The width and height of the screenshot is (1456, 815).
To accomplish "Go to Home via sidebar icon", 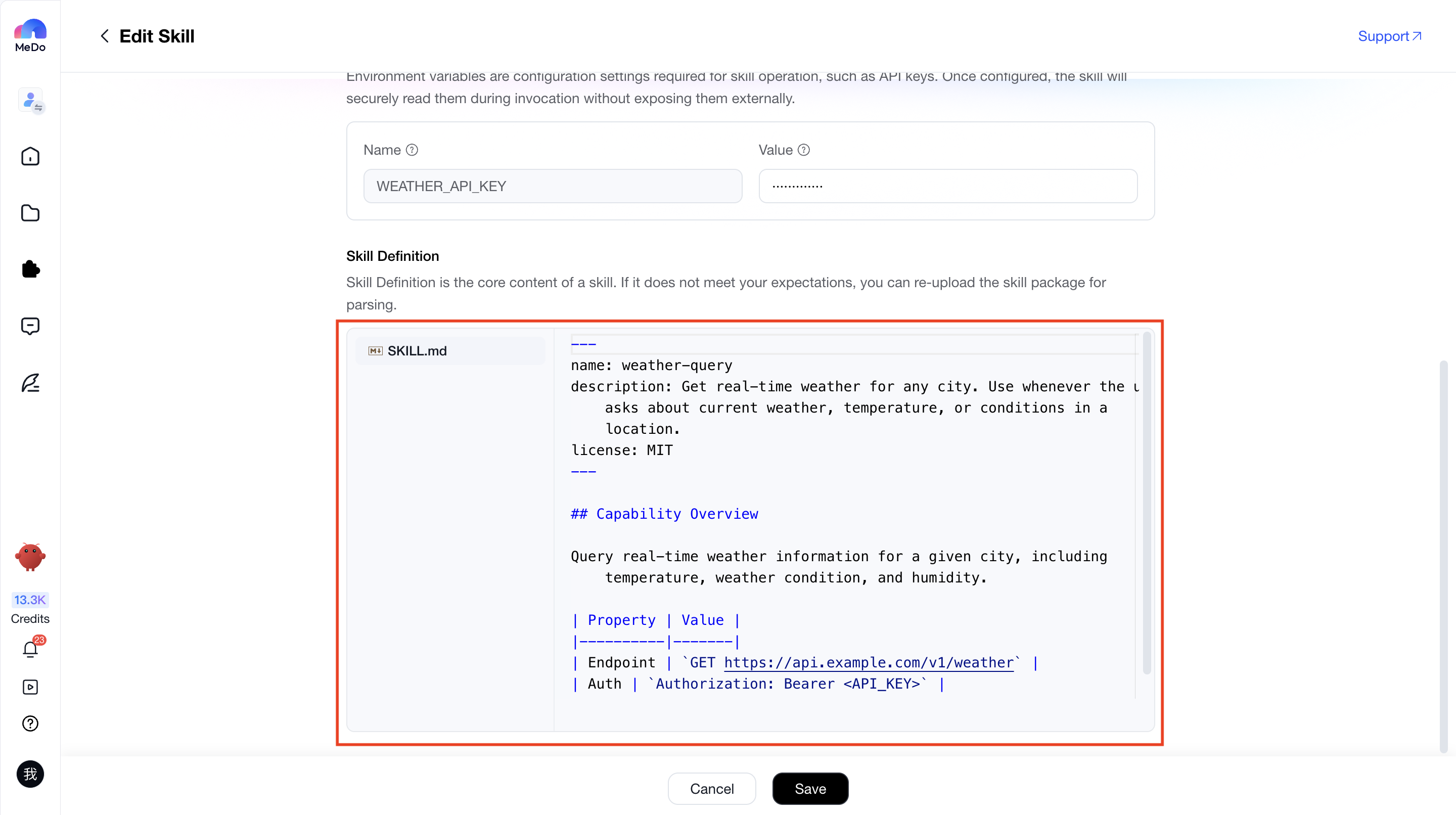I will [30, 157].
